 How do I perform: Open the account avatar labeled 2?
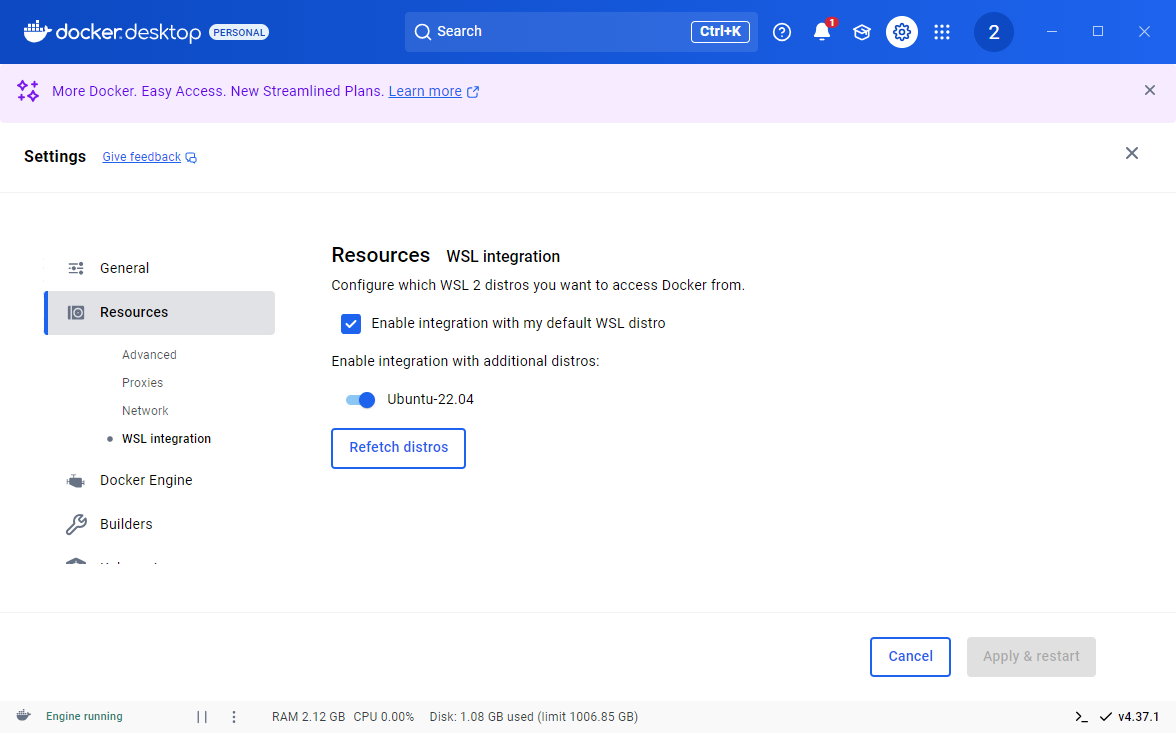coord(994,32)
